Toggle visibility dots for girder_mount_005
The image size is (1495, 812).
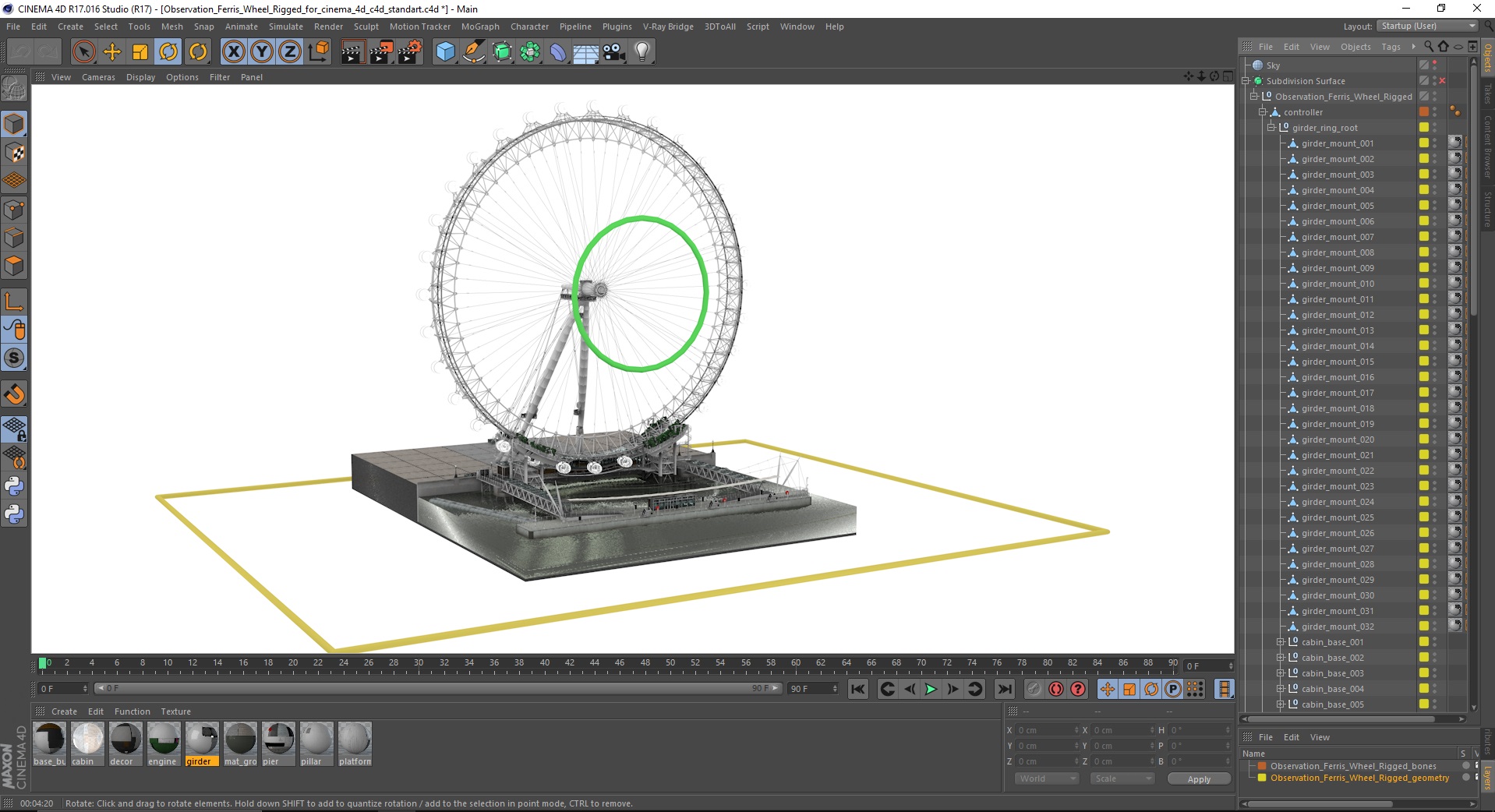coord(1435,206)
